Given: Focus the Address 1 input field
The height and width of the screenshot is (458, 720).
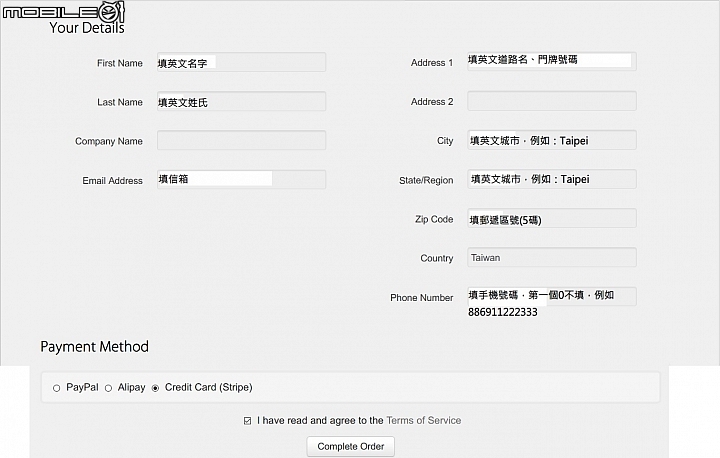Looking at the screenshot, I should [x=552, y=61].
